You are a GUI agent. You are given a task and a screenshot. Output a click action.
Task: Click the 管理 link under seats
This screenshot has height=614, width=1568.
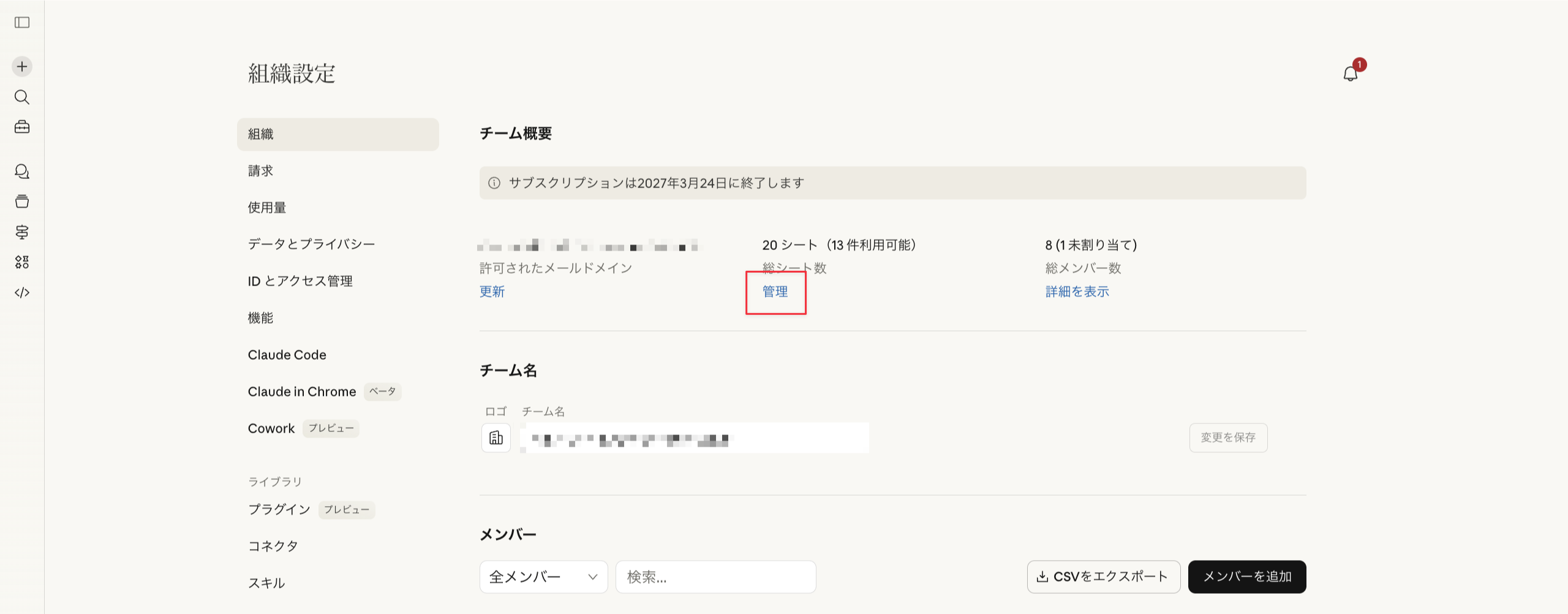click(775, 292)
